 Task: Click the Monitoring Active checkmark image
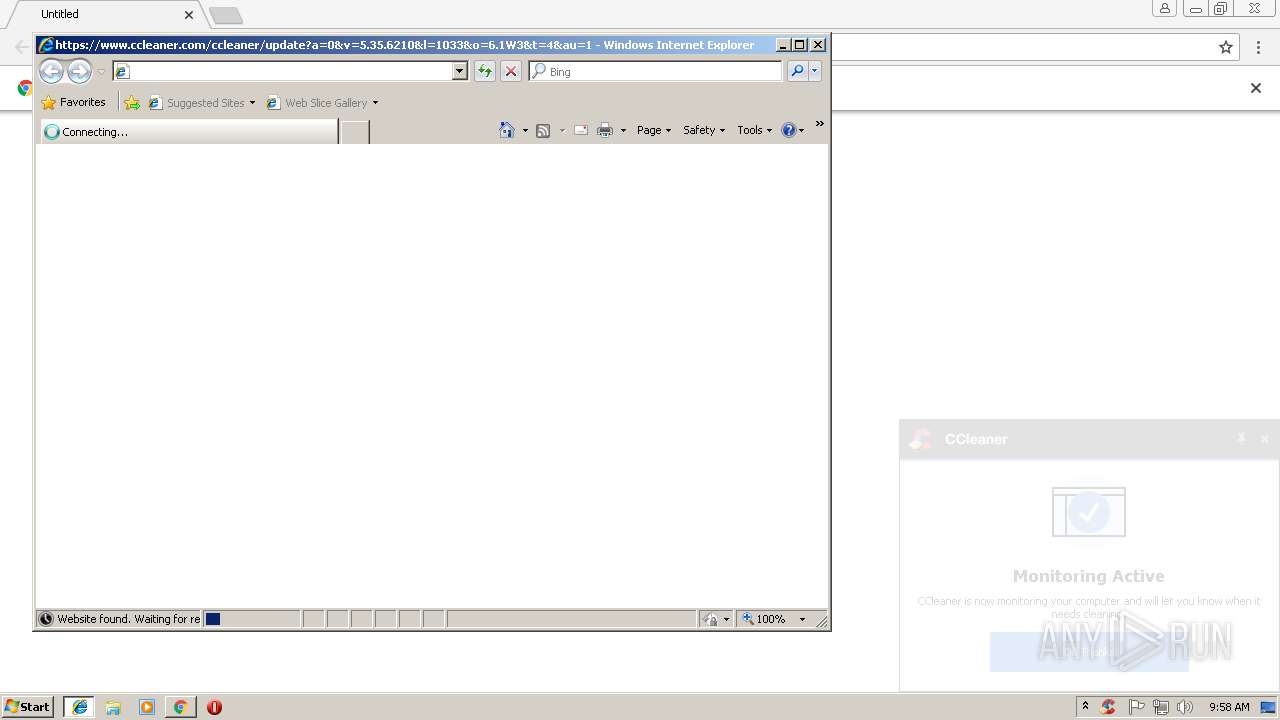[1088, 513]
